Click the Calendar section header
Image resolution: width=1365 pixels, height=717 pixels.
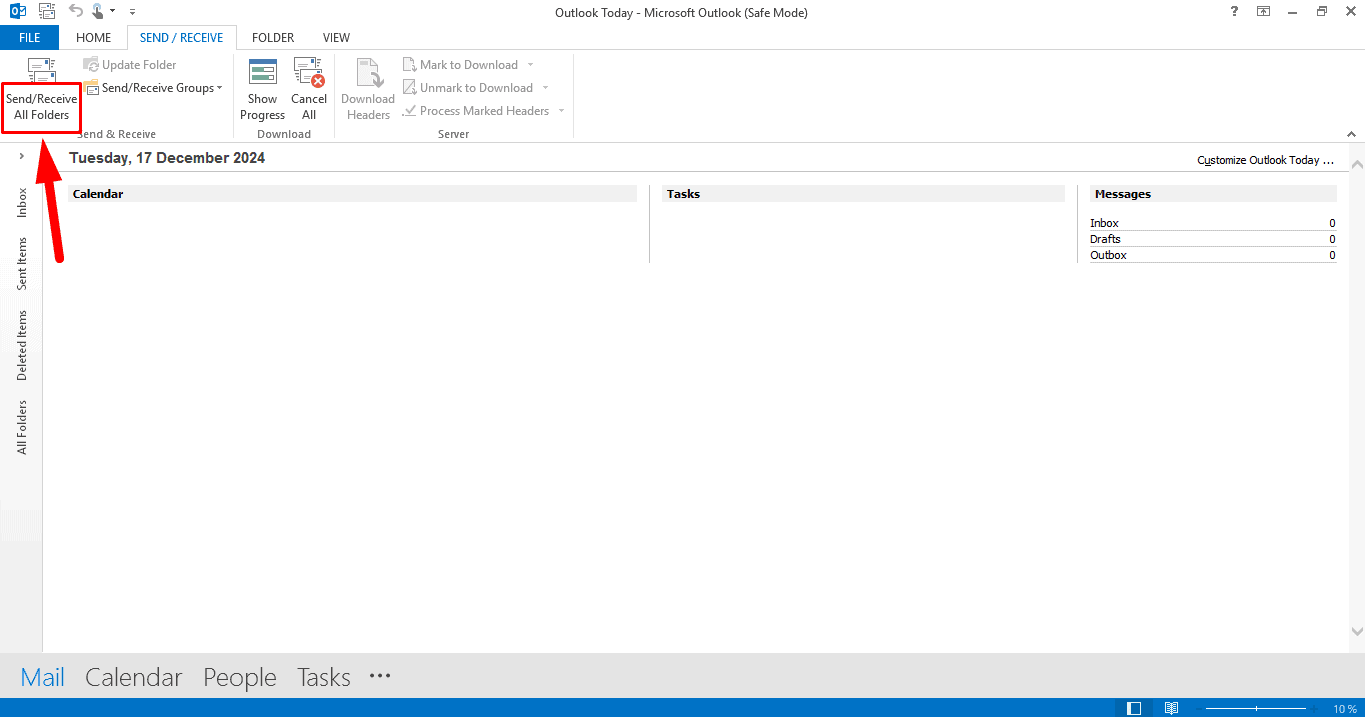352,194
